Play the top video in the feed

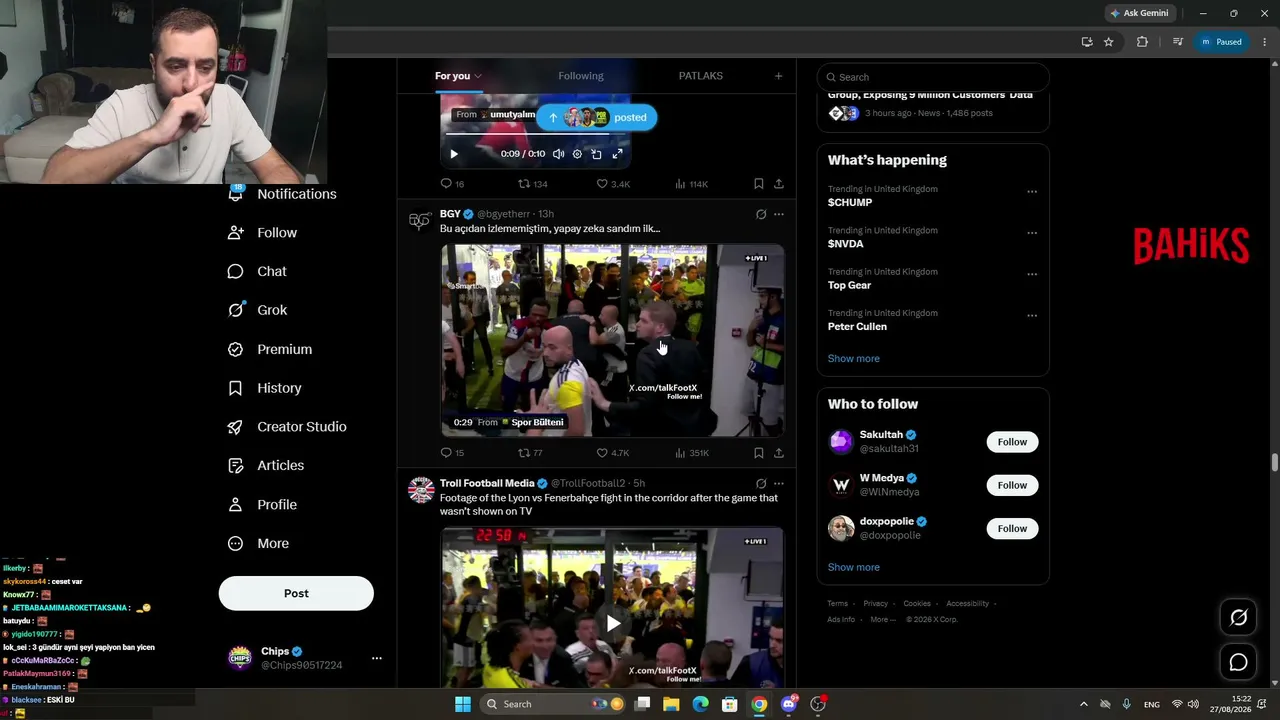[454, 154]
